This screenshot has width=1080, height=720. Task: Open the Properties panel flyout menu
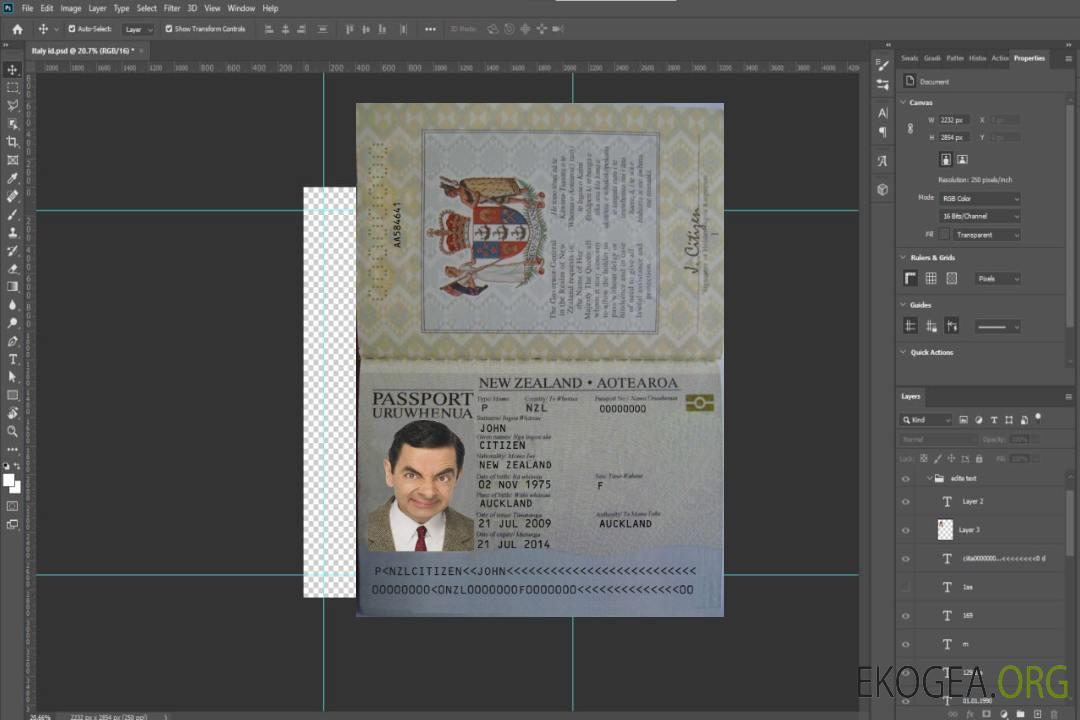1068,59
